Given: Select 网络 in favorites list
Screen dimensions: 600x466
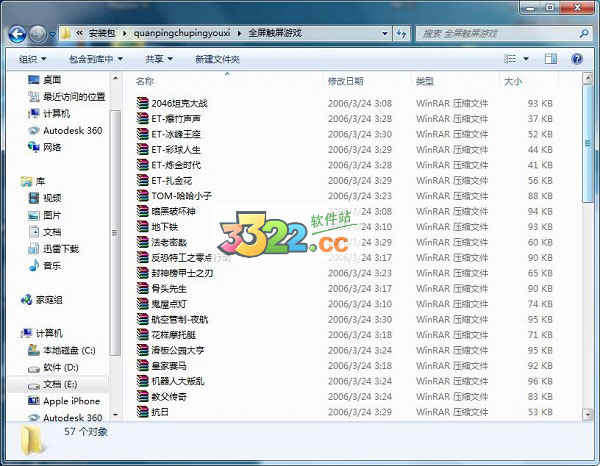Looking at the screenshot, I should [x=44, y=147].
